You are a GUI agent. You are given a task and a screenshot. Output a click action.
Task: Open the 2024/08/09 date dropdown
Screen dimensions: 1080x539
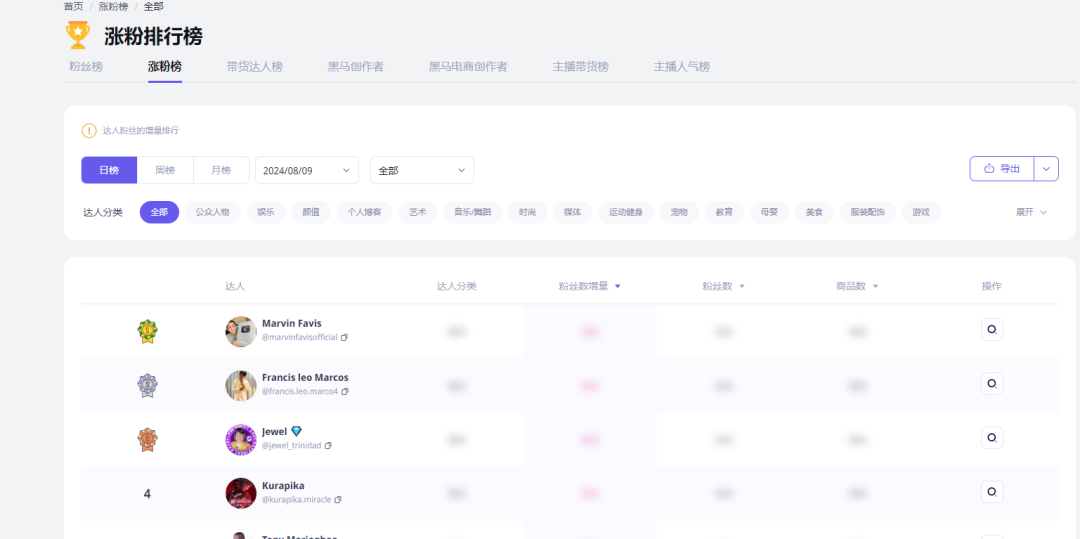pos(307,170)
